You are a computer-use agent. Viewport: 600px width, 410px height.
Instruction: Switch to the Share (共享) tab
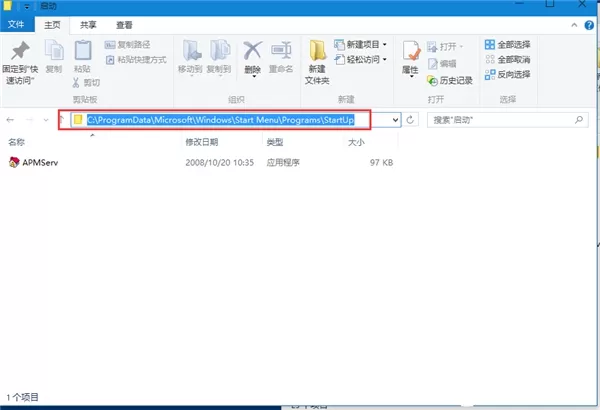[88, 25]
